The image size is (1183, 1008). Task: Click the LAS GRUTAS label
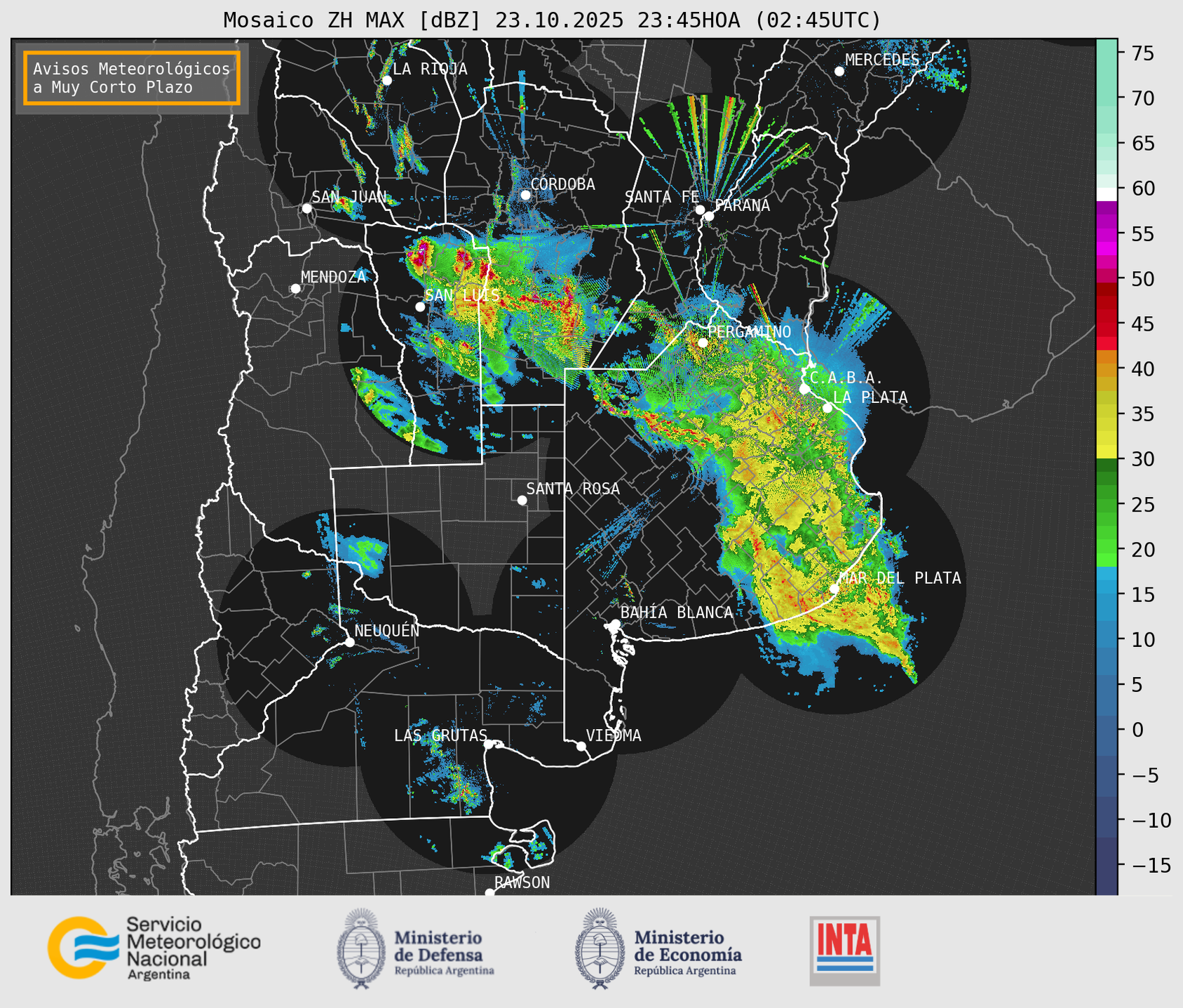[440, 736]
